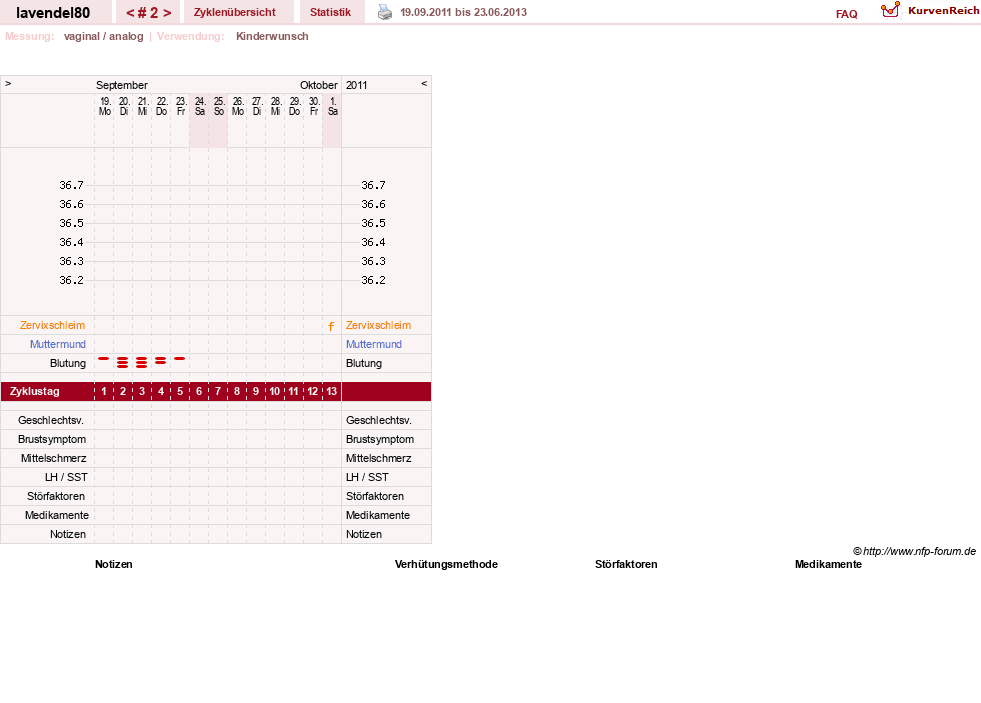Image resolution: width=981 pixels, height=703 pixels.
Task: Open the Zyklenübersicht tab
Action: (235, 12)
